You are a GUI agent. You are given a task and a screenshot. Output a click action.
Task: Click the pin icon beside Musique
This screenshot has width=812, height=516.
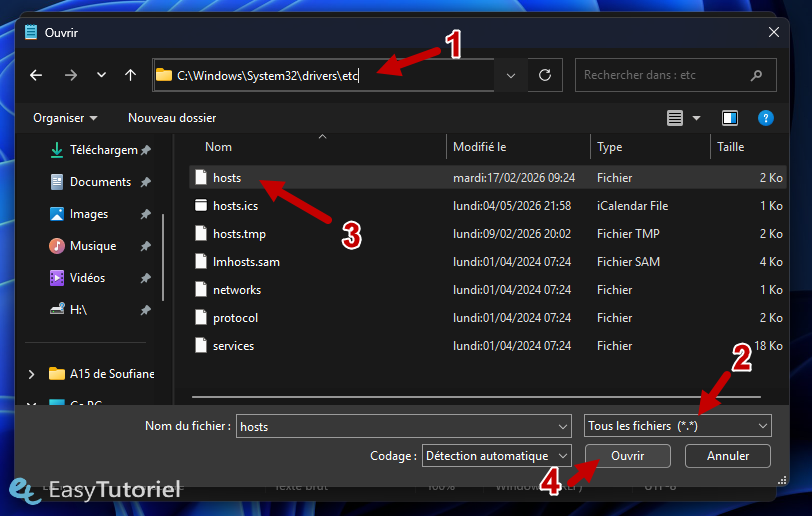point(146,246)
